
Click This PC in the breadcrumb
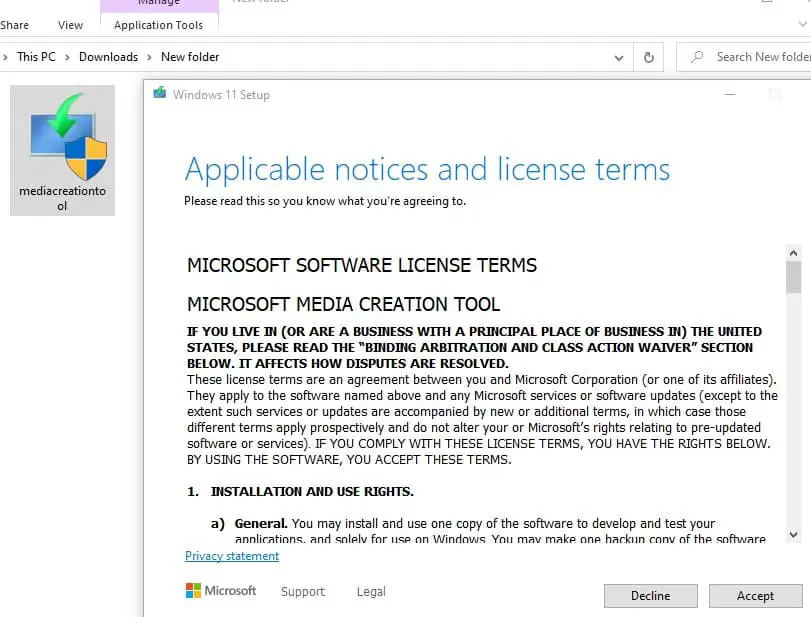point(36,57)
